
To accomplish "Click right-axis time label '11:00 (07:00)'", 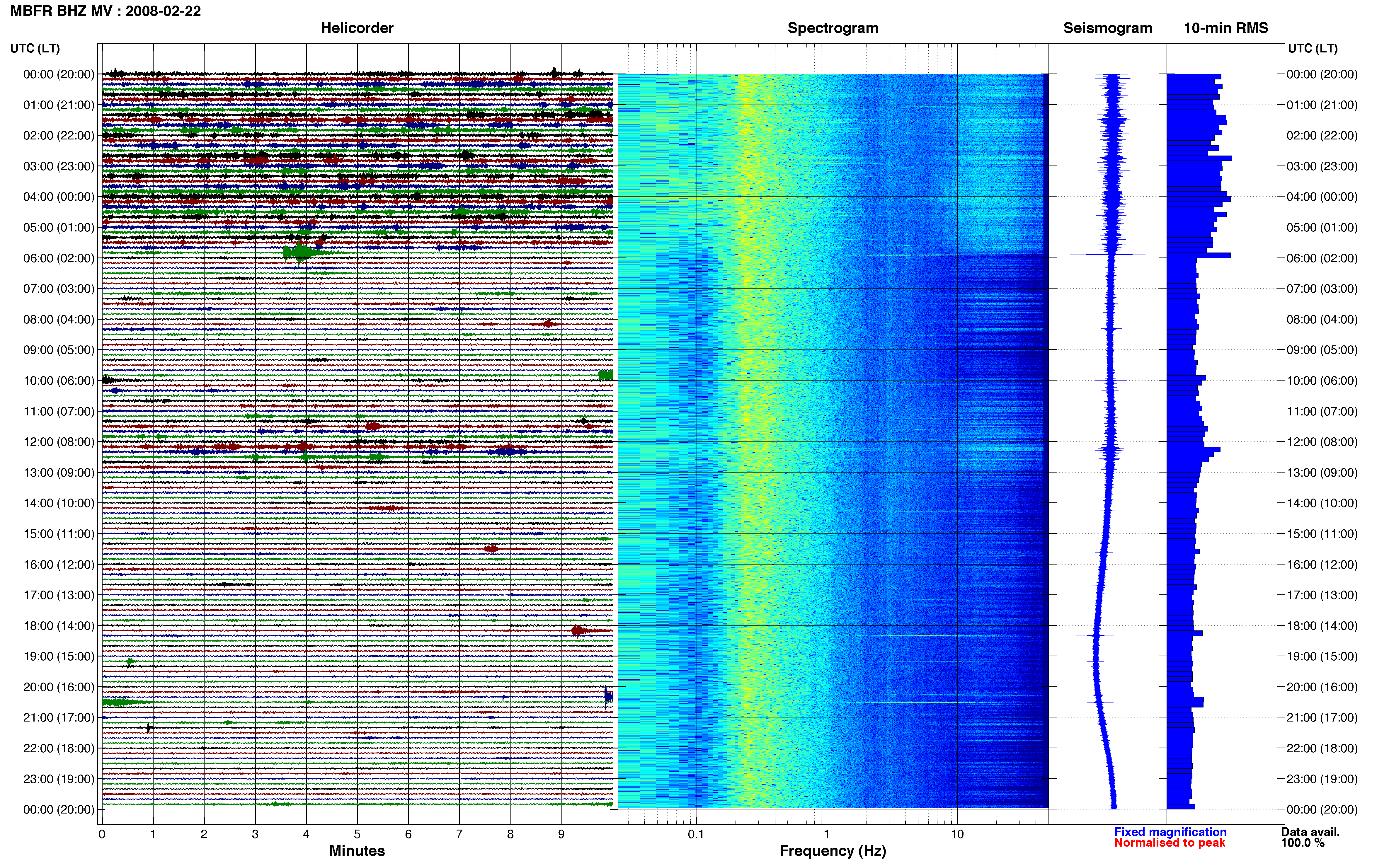I will click(1322, 412).
